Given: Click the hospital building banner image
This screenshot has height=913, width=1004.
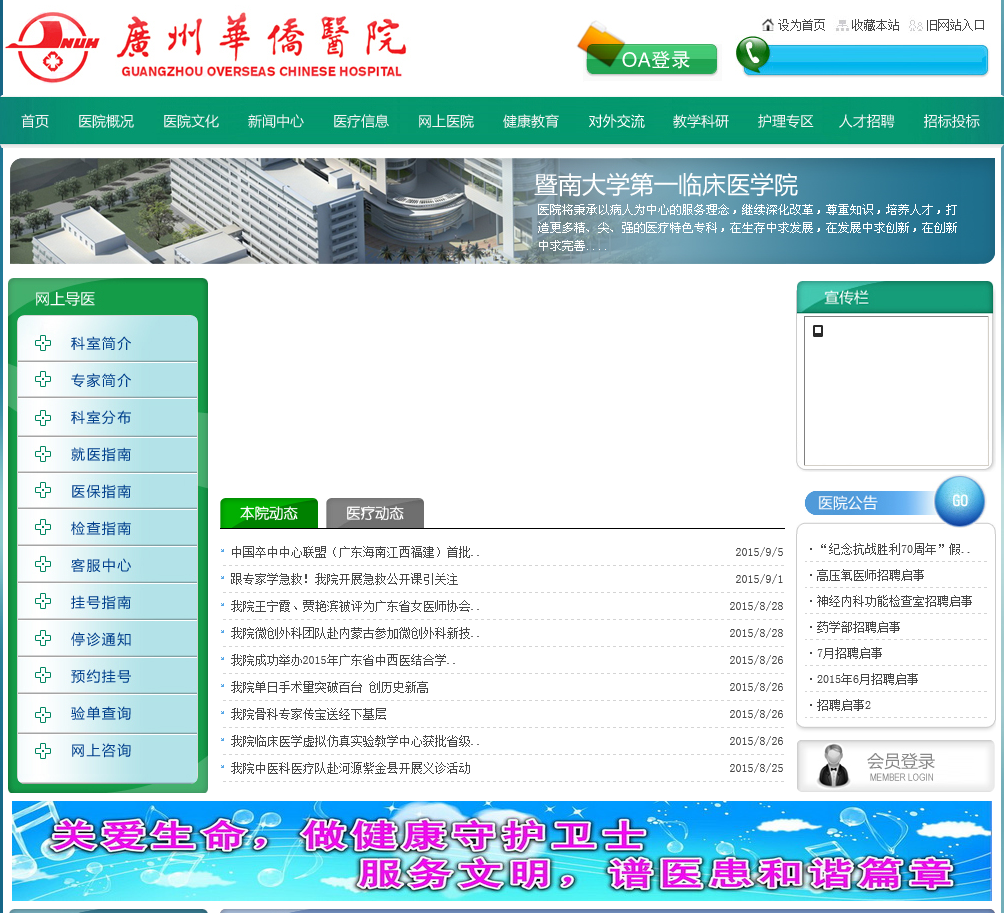Looking at the screenshot, I should tap(502, 211).
